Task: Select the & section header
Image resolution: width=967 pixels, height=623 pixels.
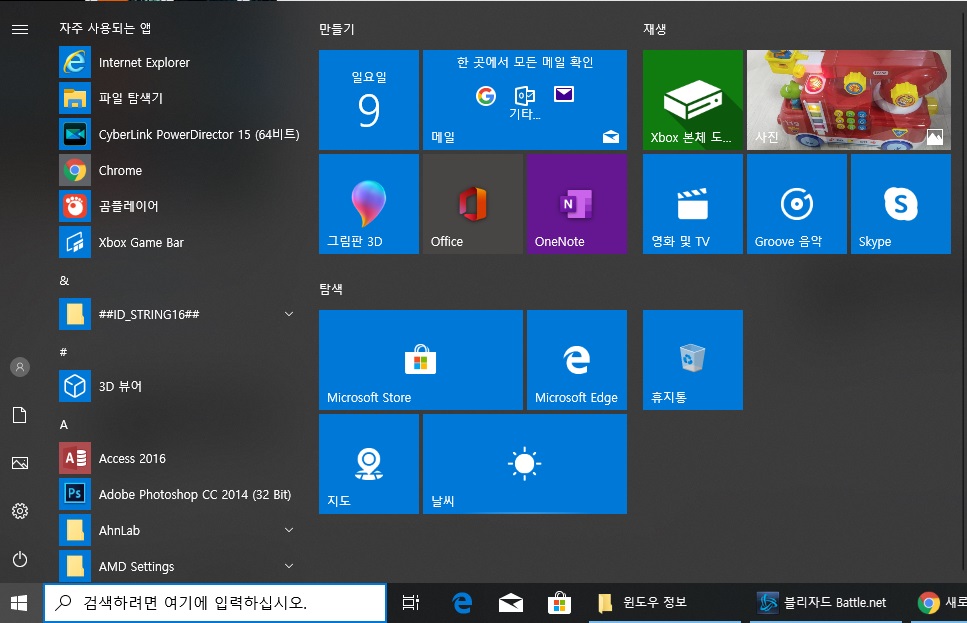Action: coord(64,281)
